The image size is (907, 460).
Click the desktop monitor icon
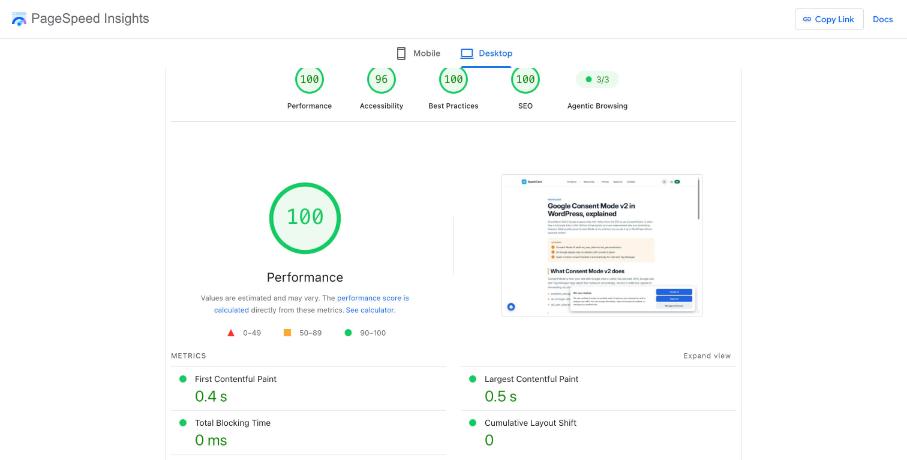click(x=467, y=53)
